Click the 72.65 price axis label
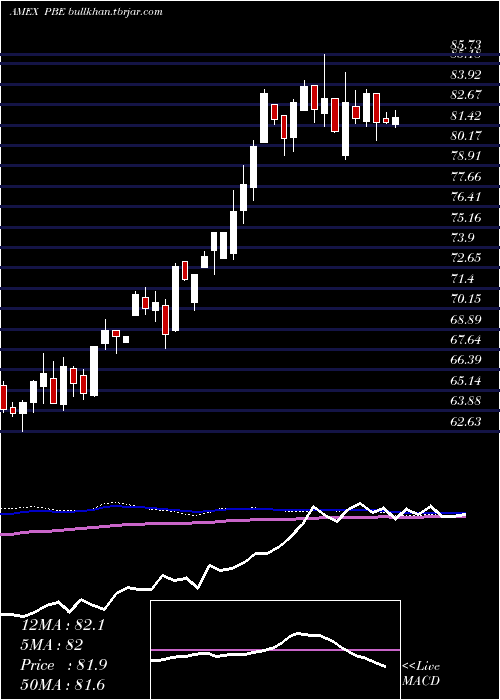 [466, 258]
